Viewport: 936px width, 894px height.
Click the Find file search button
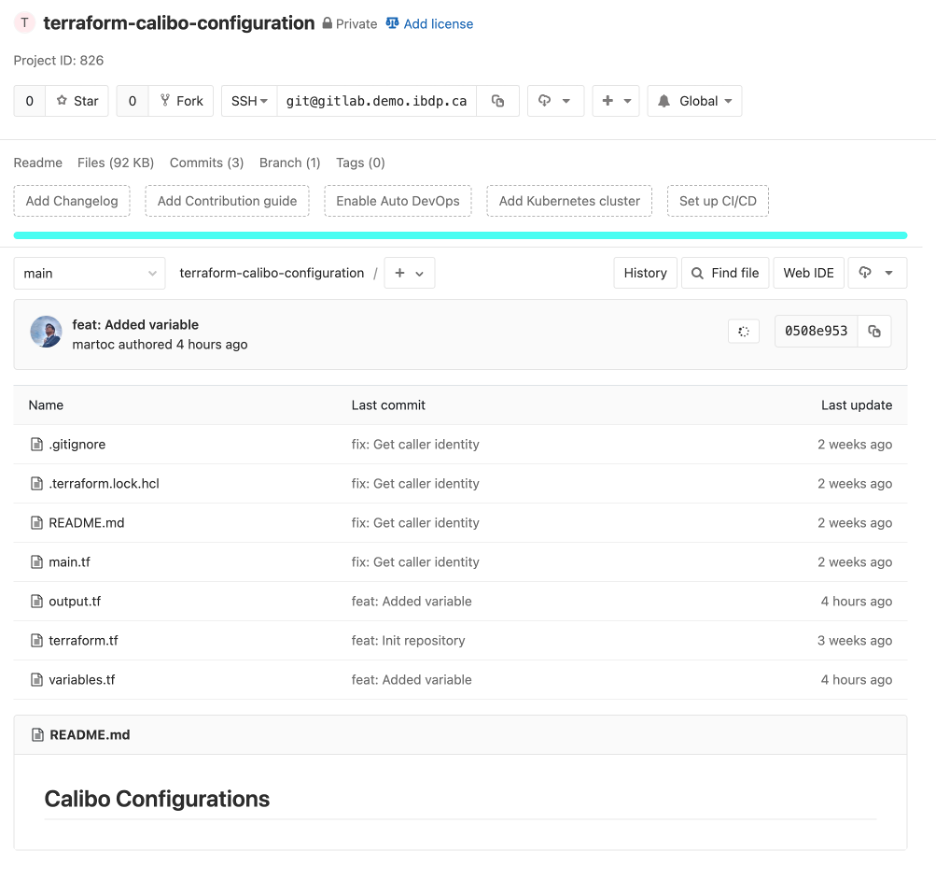pyautogui.click(x=725, y=273)
